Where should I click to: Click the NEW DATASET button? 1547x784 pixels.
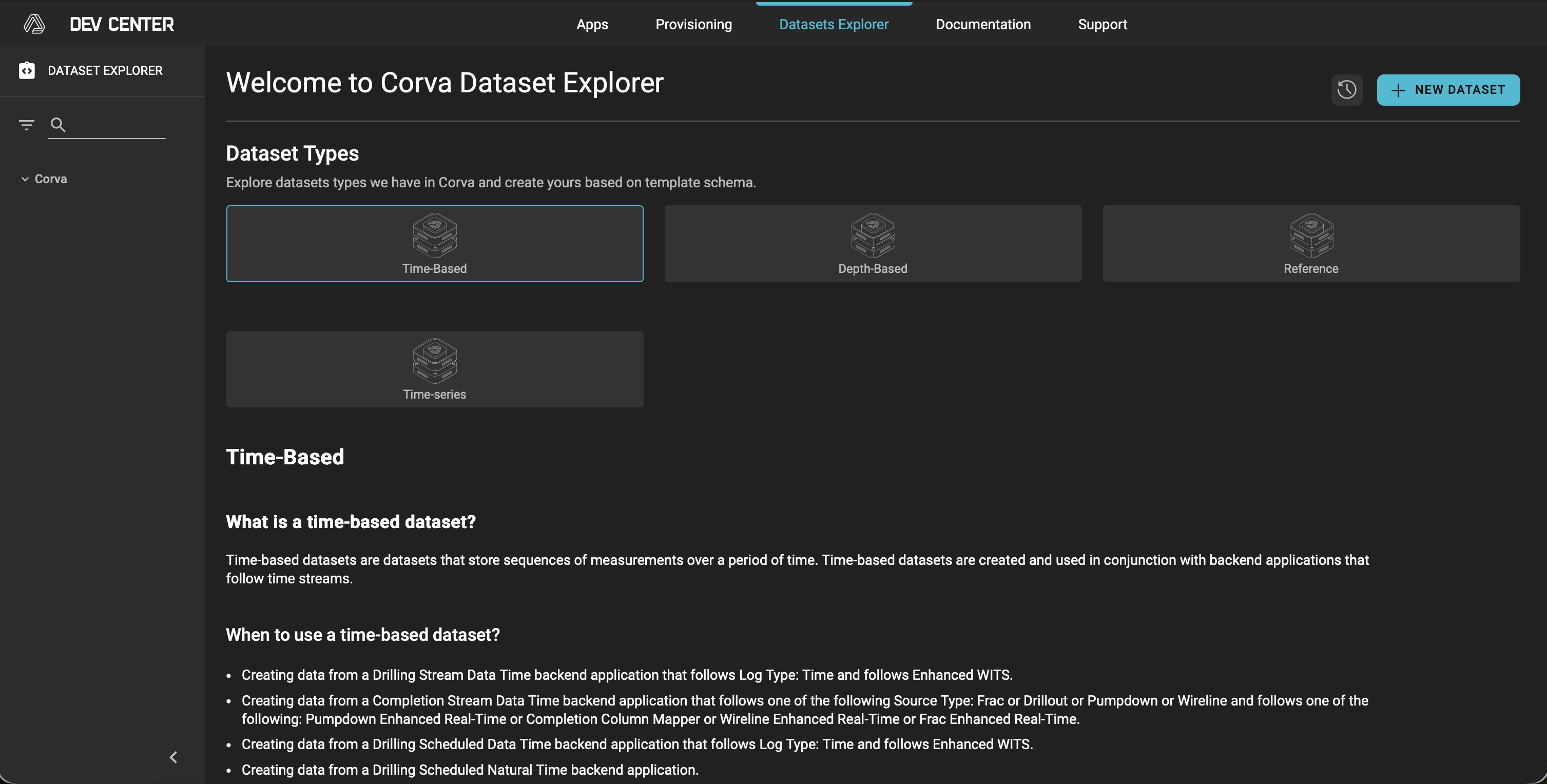(x=1448, y=90)
